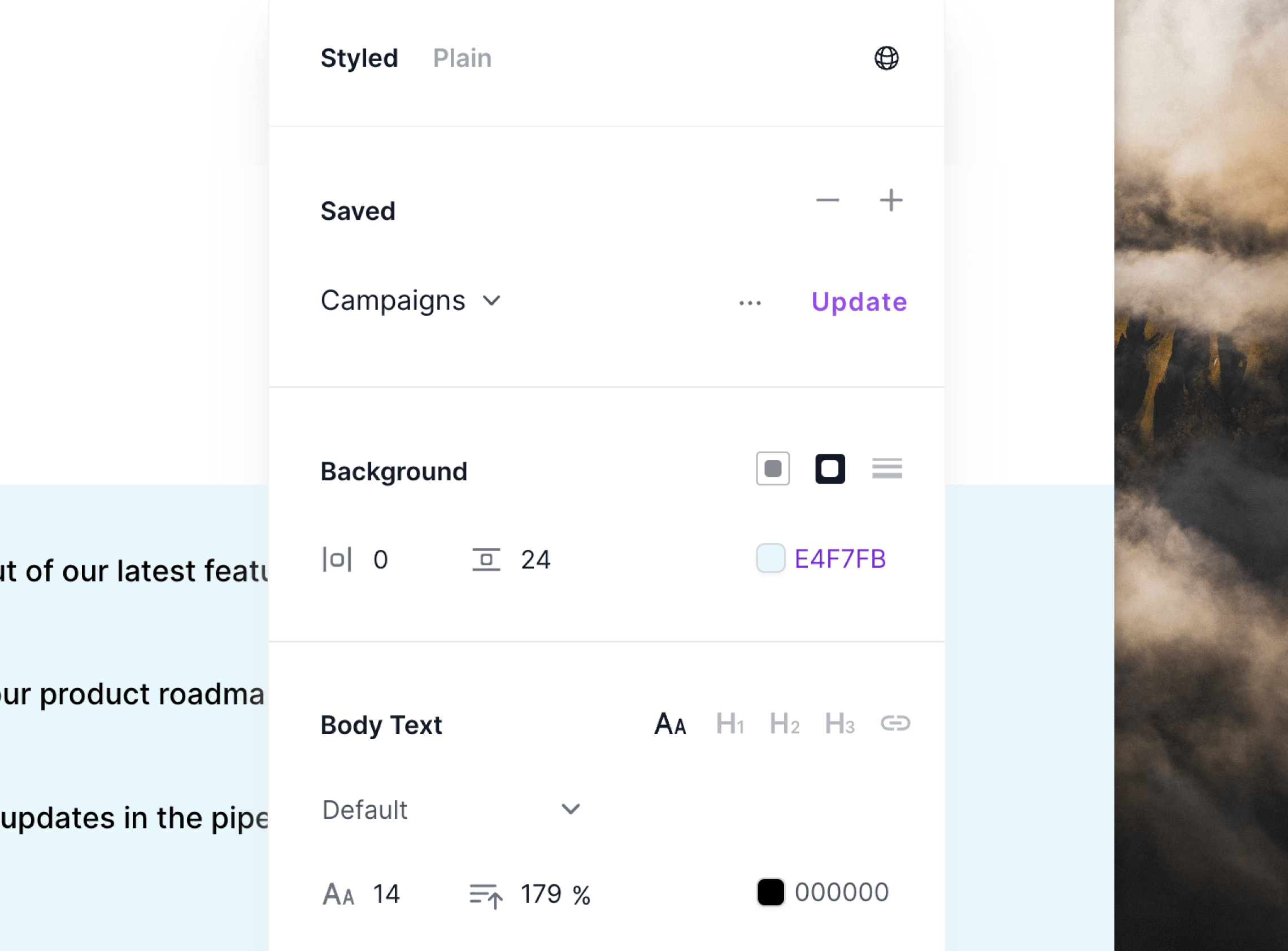Expand the Campaigns saved styles dropdown
The image size is (1288, 951).
pyautogui.click(x=411, y=301)
